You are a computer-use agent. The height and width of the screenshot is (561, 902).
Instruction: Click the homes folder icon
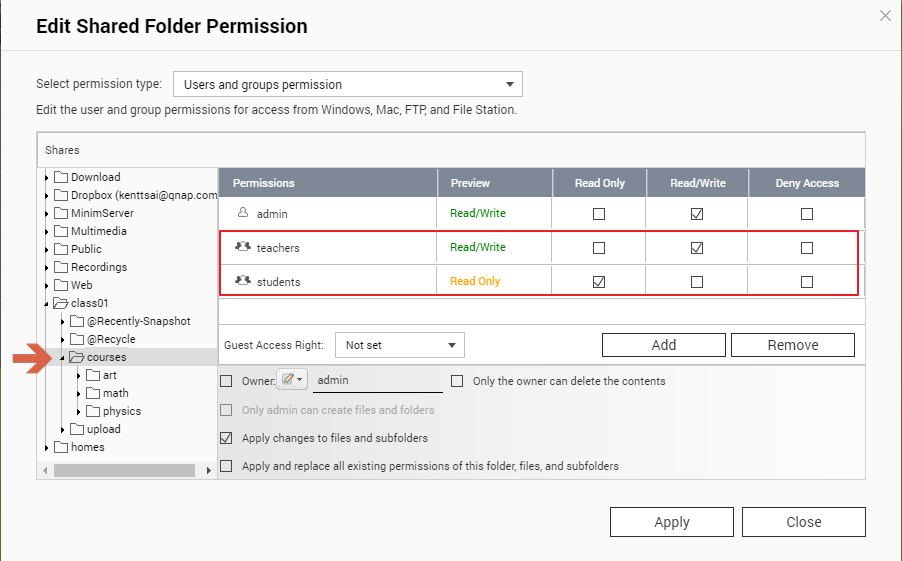[x=61, y=447]
